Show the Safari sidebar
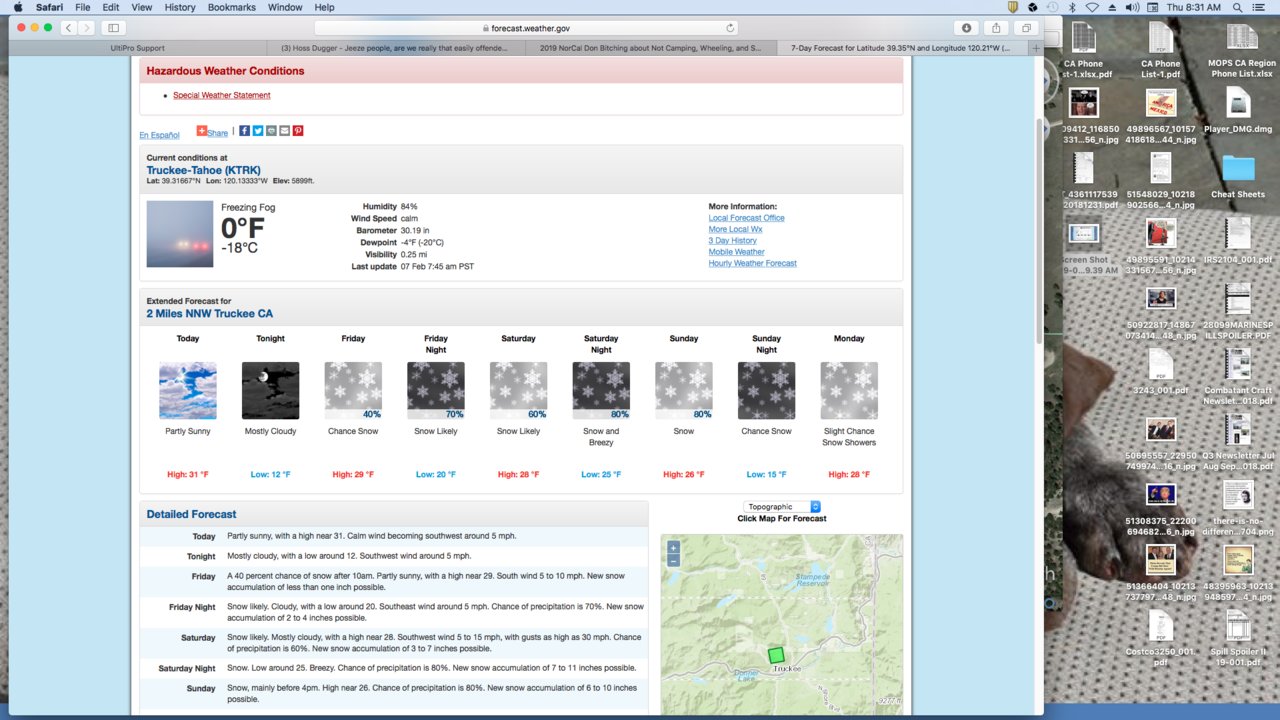The width and height of the screenshot is (1280, 720). pyautogui.click(x=113, y=28)
